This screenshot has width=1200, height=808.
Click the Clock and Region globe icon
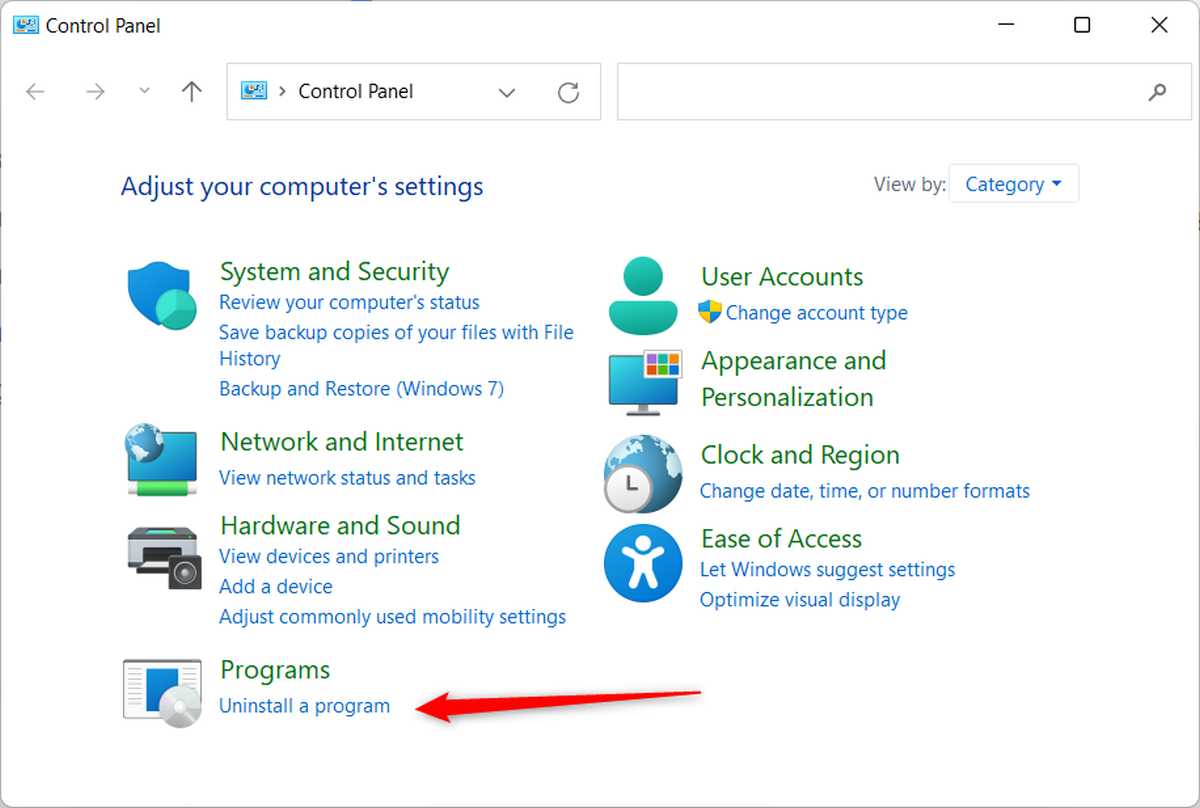pyautogui.click(x=642, y=473)
